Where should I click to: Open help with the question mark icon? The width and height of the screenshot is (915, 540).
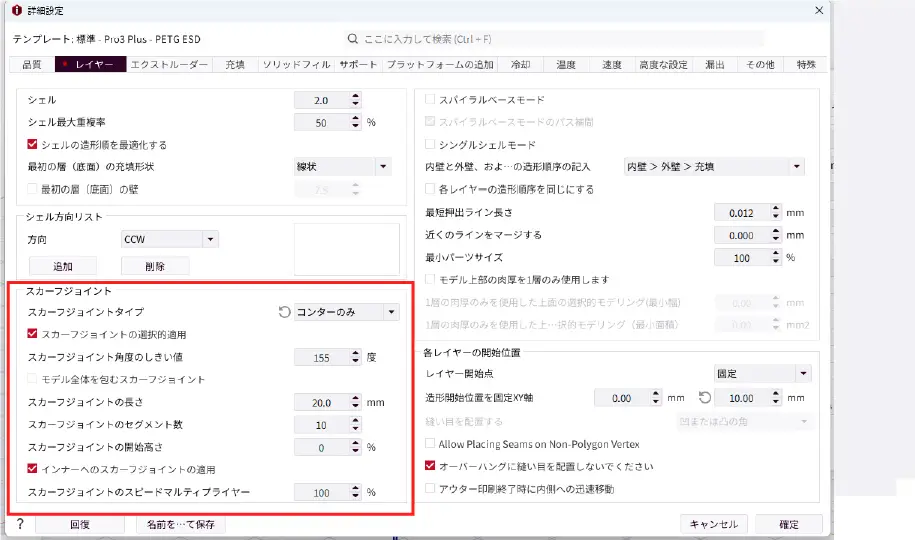tap(19, 524)
